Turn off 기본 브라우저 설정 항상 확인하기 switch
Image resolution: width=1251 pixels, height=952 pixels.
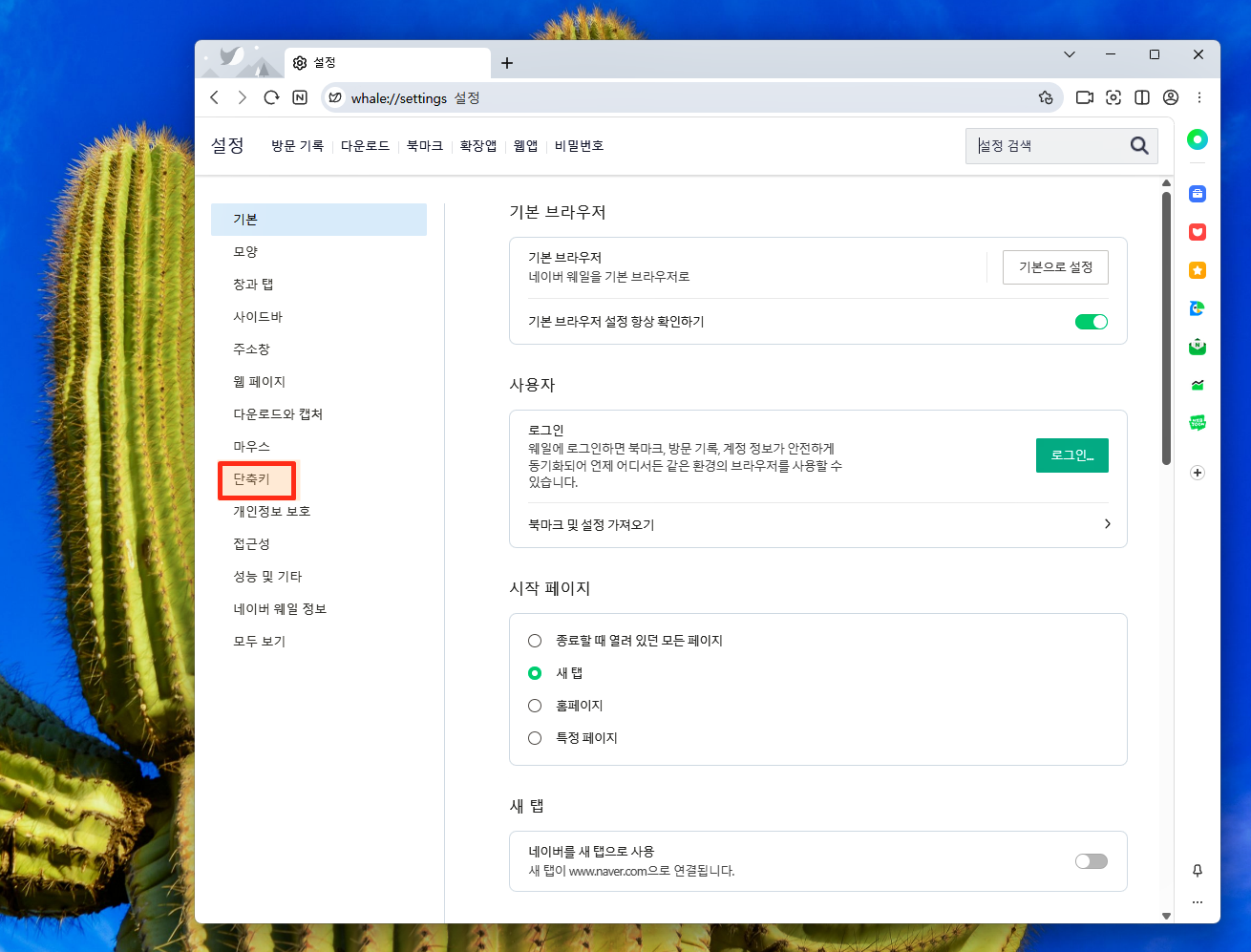(1092, 322)
